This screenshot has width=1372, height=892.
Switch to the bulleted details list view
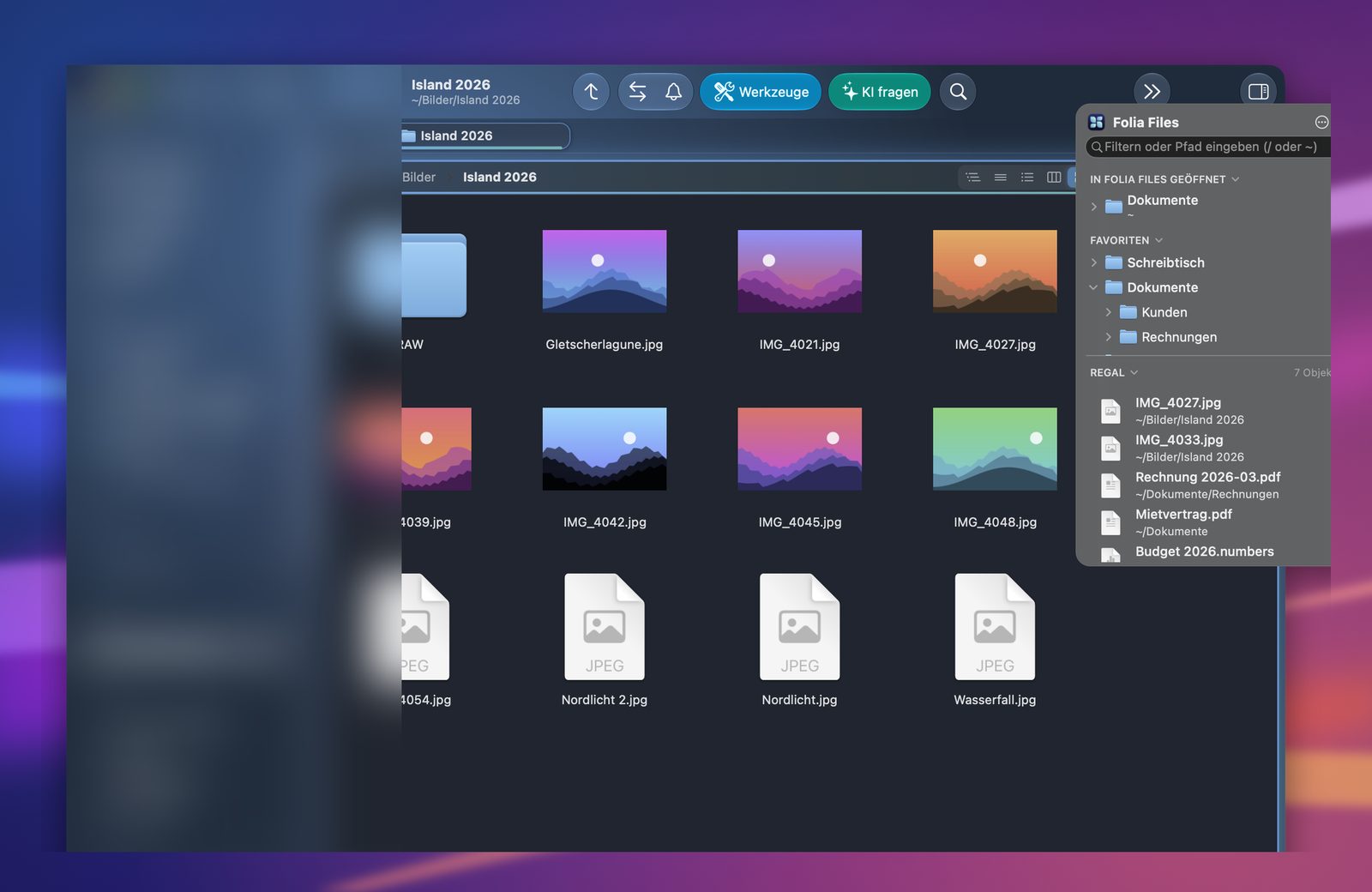tap(1027, 178)
